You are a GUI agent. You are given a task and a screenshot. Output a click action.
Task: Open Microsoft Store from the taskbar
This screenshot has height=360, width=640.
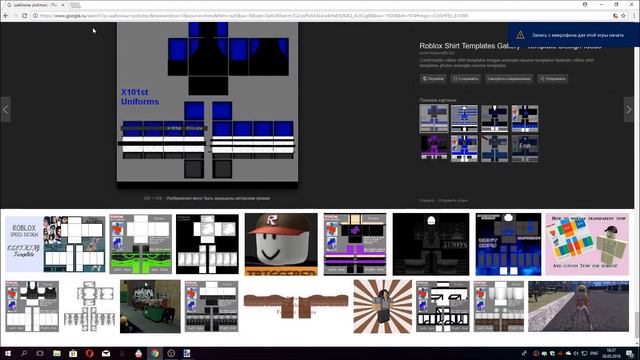(73, 353)
